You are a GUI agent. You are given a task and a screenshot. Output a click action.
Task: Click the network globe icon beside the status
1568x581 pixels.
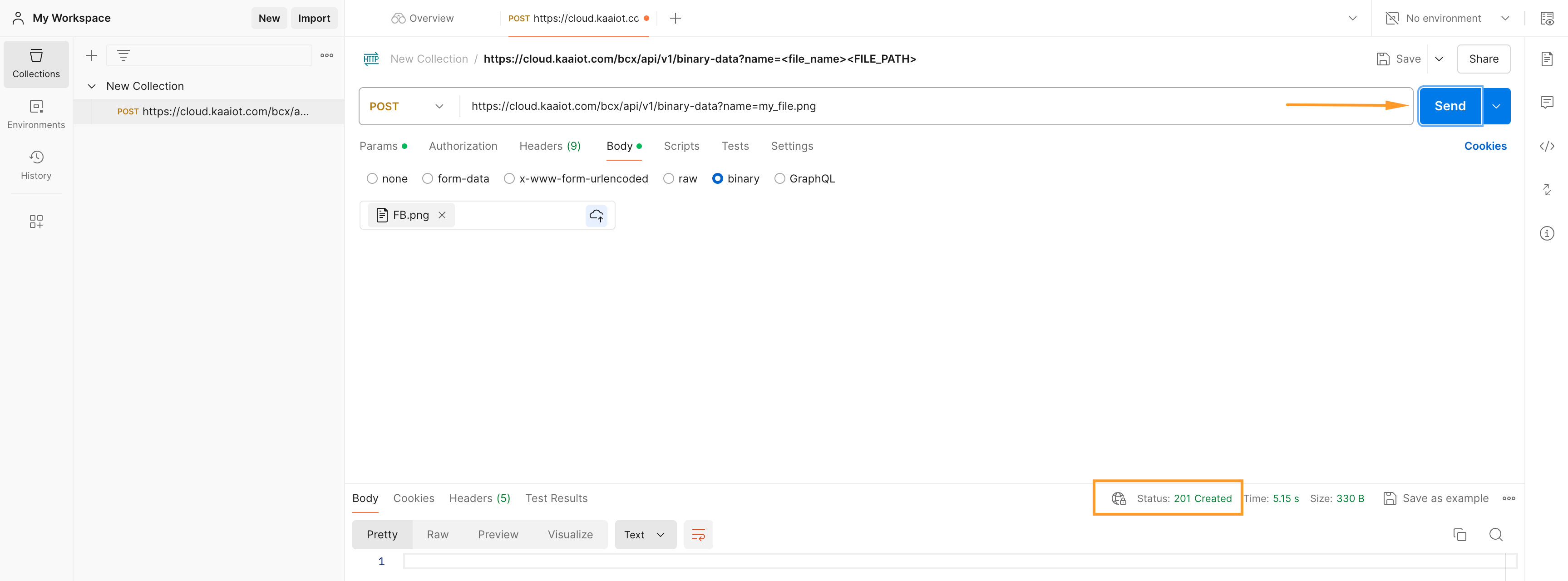pyautogui.click(x=1118, y=498)
